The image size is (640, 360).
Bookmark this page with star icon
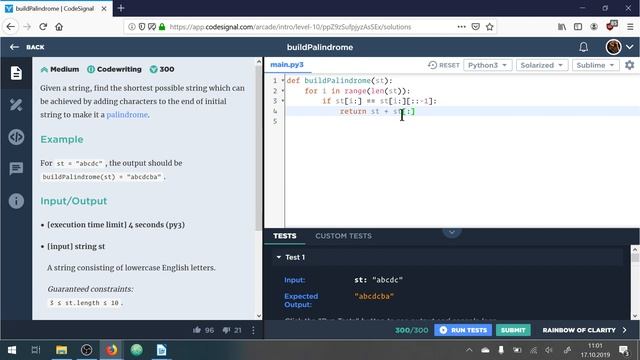click(489, 27)
